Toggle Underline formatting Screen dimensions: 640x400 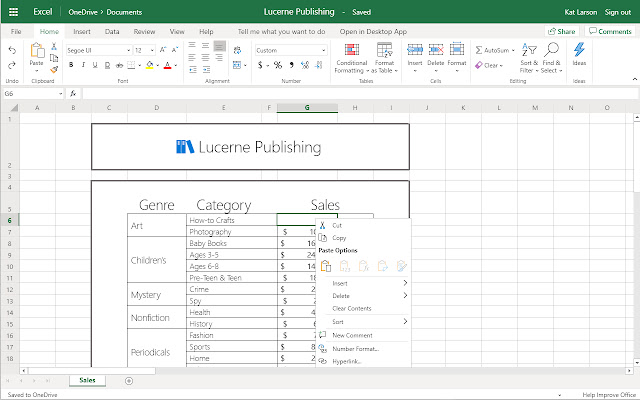(97, 65)
